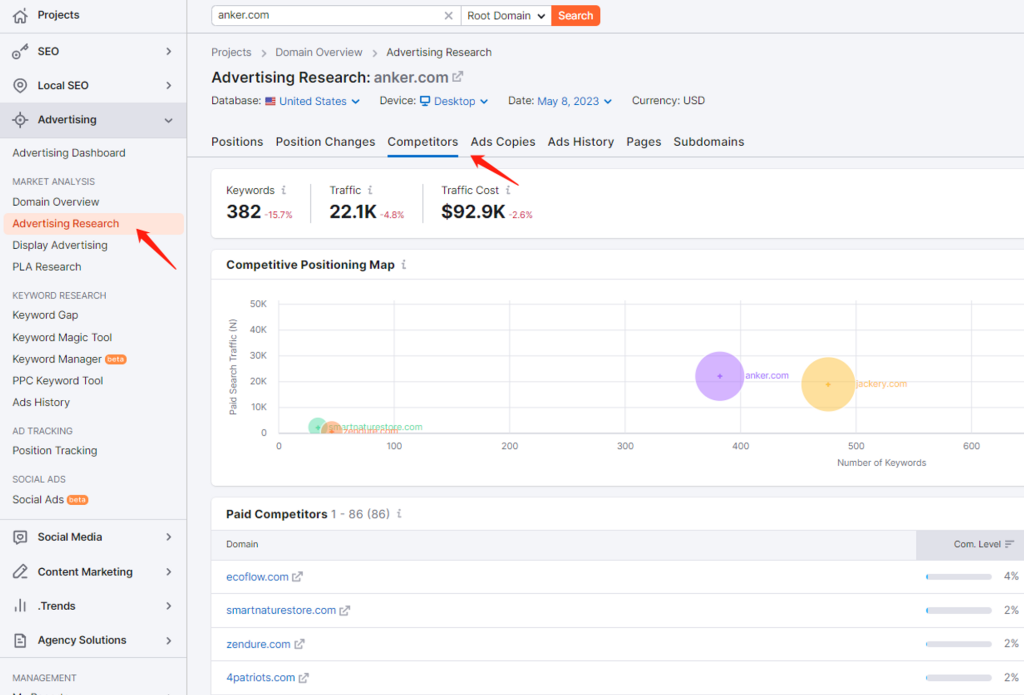Screen dimensions: 1024x695
Task: Open ecoflow.com external link icon
Action: (x=297, y=577)
